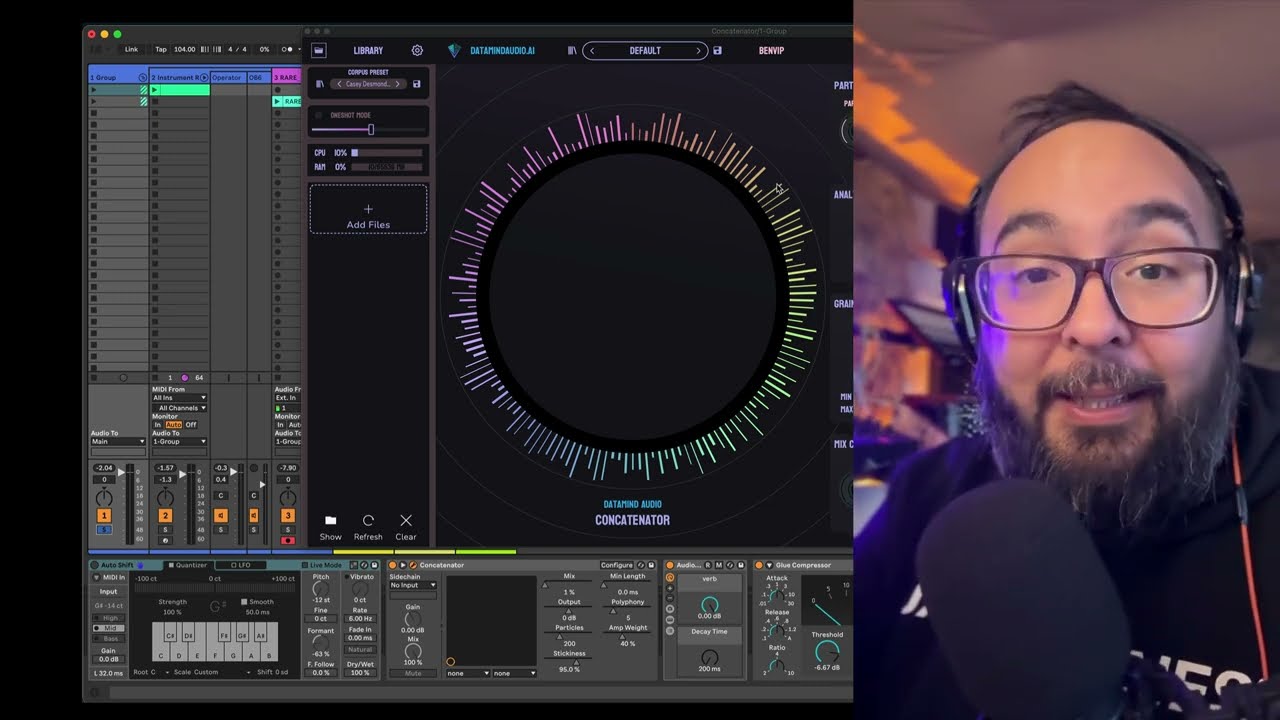
Task: Solo track 1 Group
Action: click(104, 529)
